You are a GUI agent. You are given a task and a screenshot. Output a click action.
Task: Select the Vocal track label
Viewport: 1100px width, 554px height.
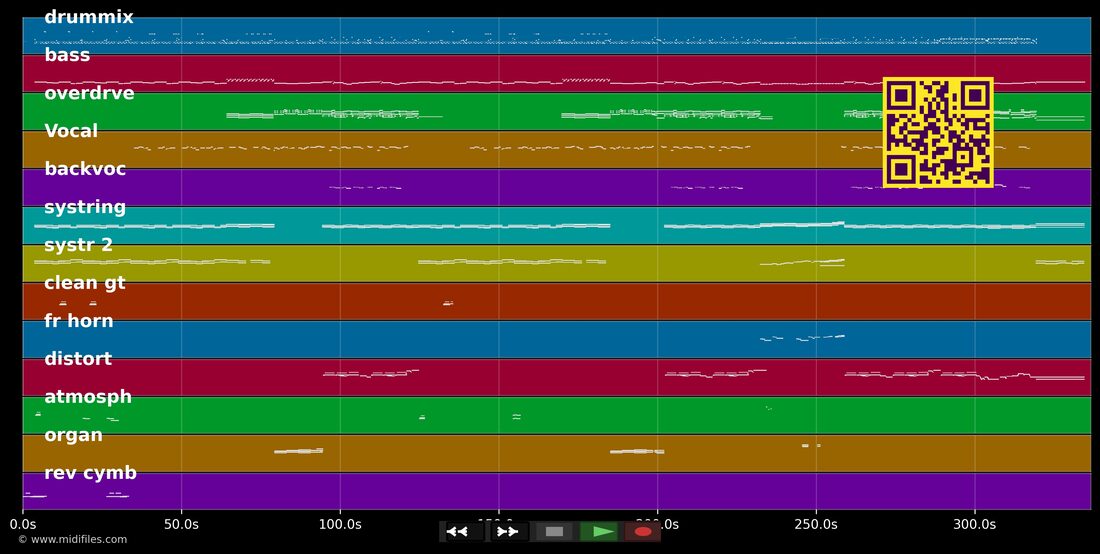coord(71,131)
